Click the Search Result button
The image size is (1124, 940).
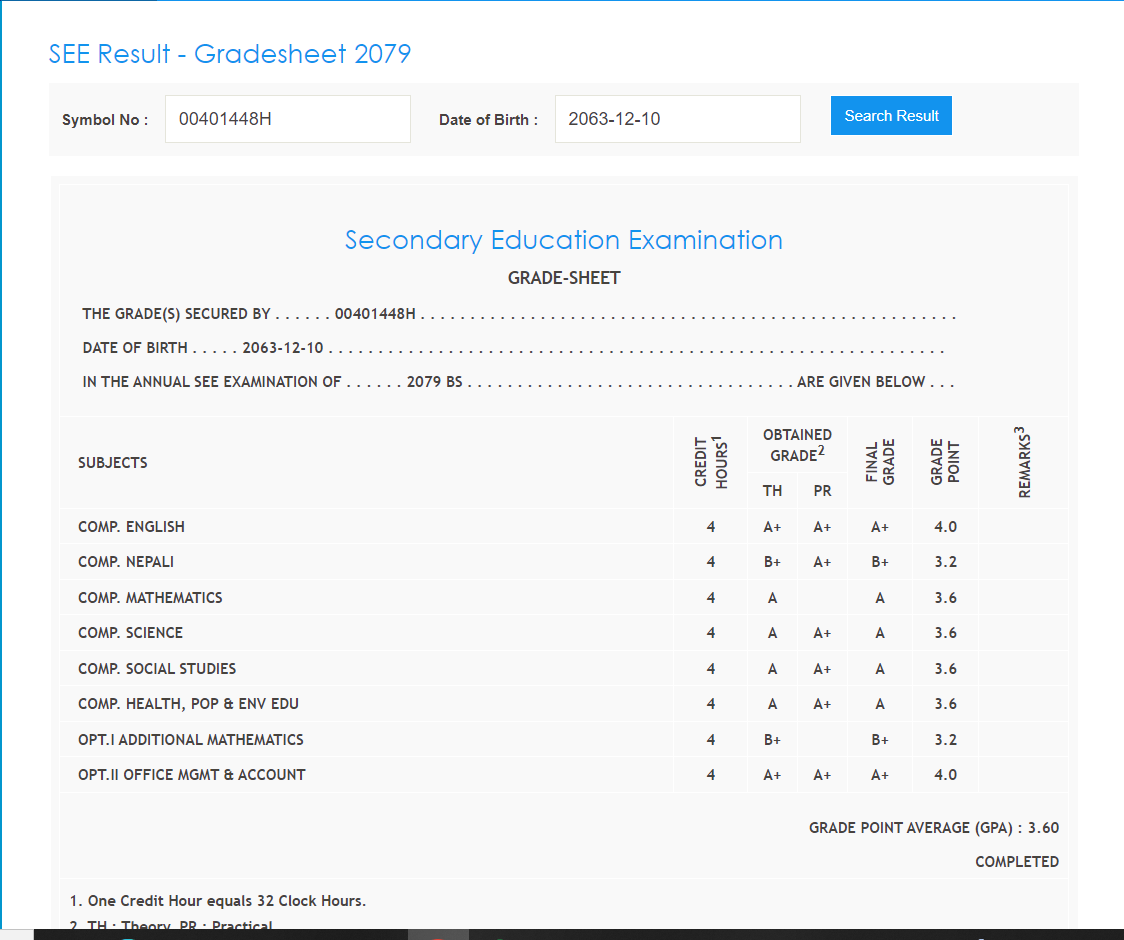pos(891,116)
